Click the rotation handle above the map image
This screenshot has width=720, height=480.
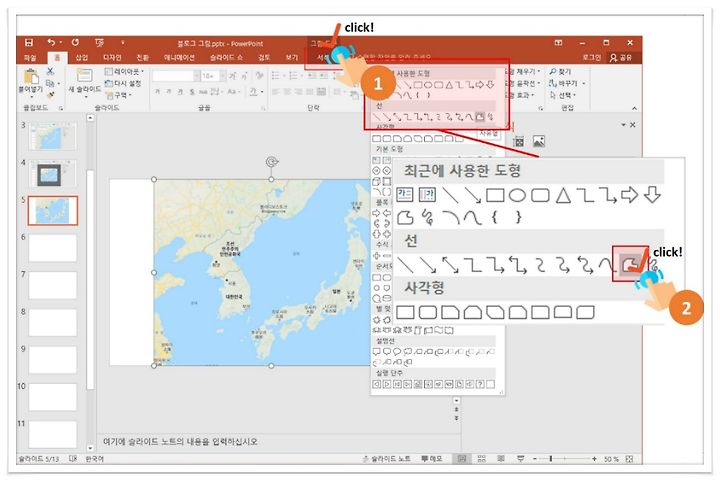(272, 162)
